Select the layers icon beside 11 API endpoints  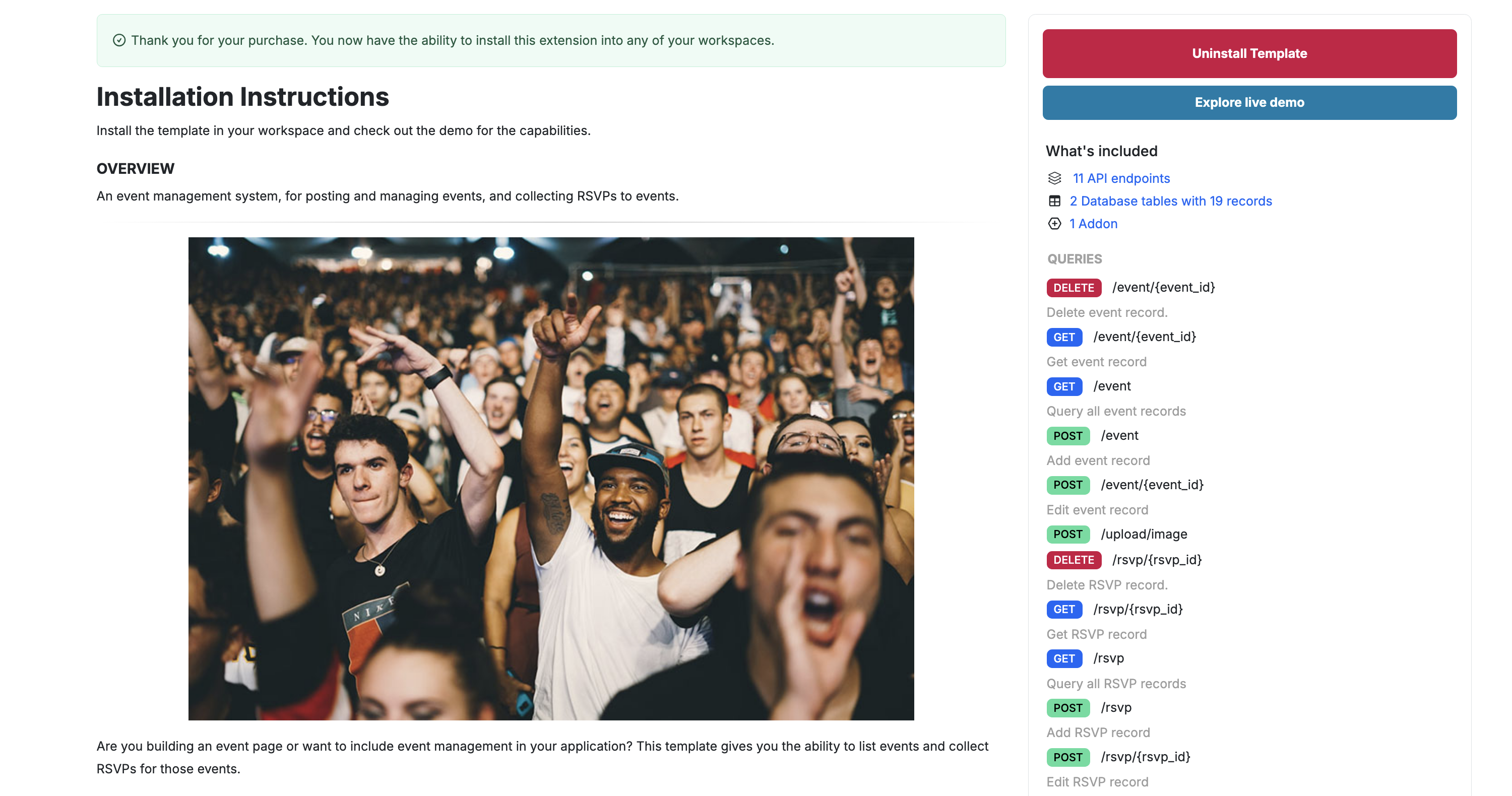[x=1055, y=178]
